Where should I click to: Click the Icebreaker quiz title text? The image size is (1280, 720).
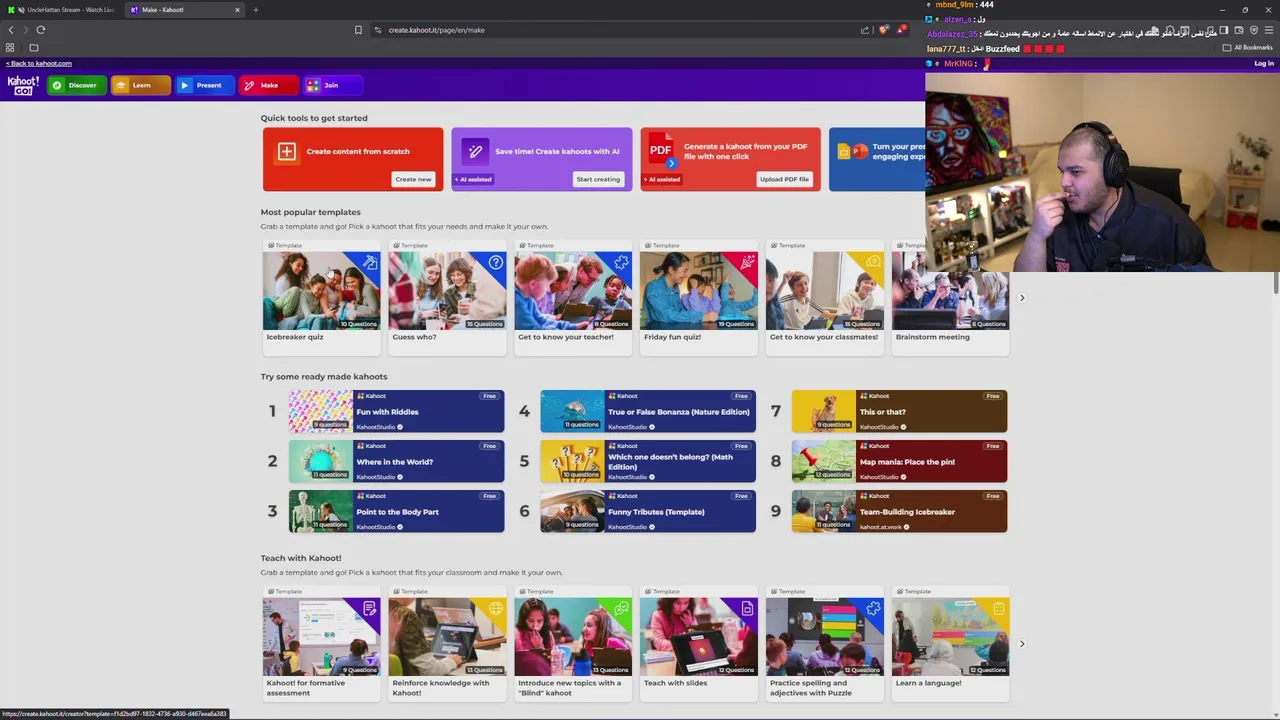coord(295,337)
